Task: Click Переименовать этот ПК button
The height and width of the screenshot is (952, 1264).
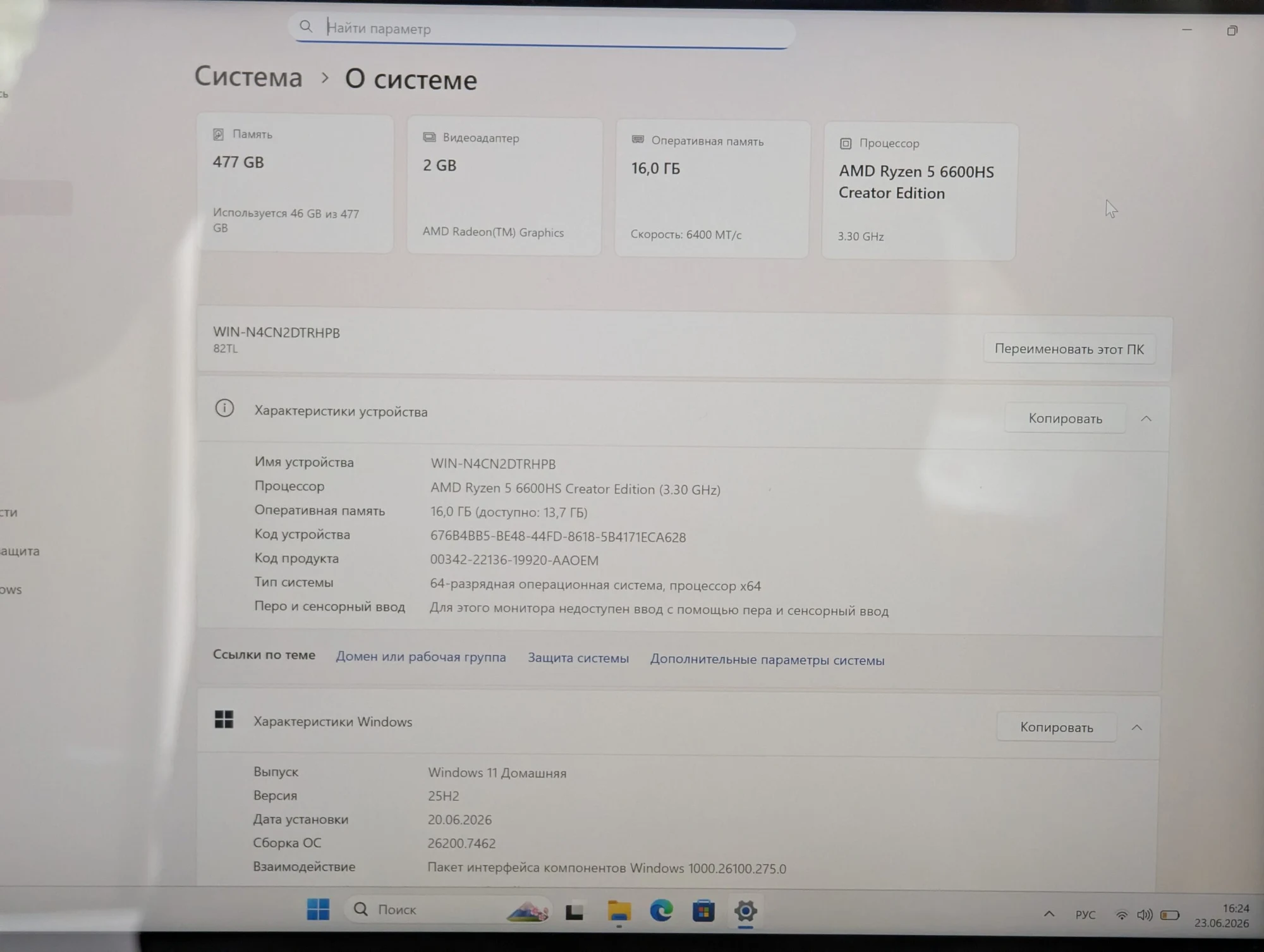Action: [1069, 349]
